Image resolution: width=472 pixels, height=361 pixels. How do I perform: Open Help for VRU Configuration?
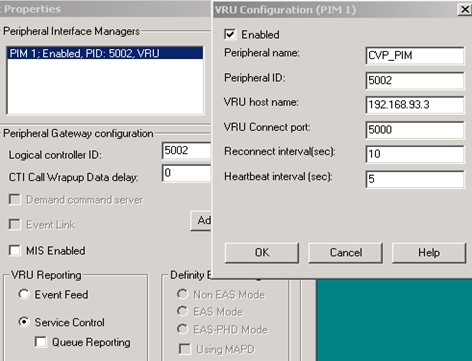tap(429, 253)
